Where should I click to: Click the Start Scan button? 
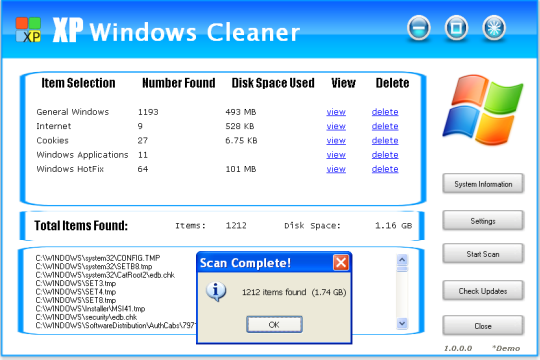click(x=483, y=254)
